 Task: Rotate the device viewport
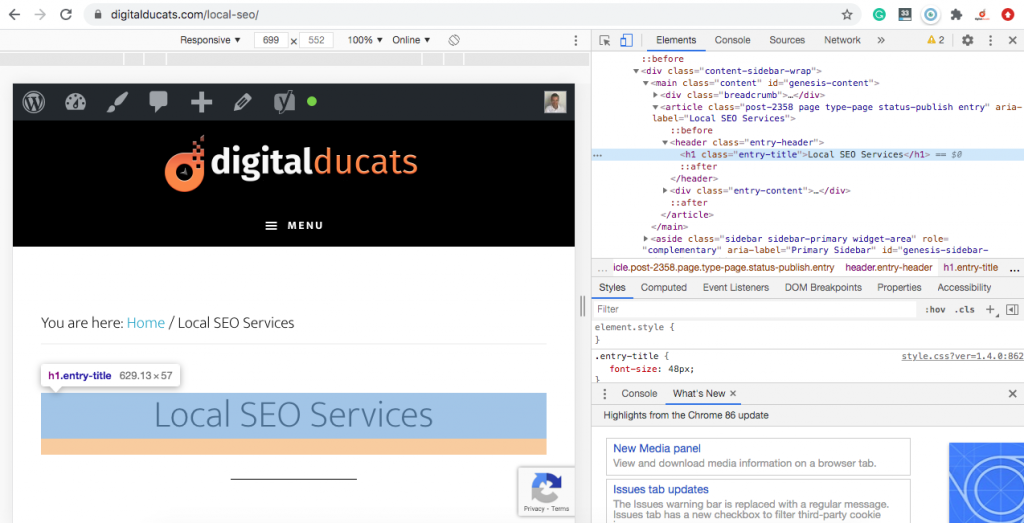[x=454, y=40]
